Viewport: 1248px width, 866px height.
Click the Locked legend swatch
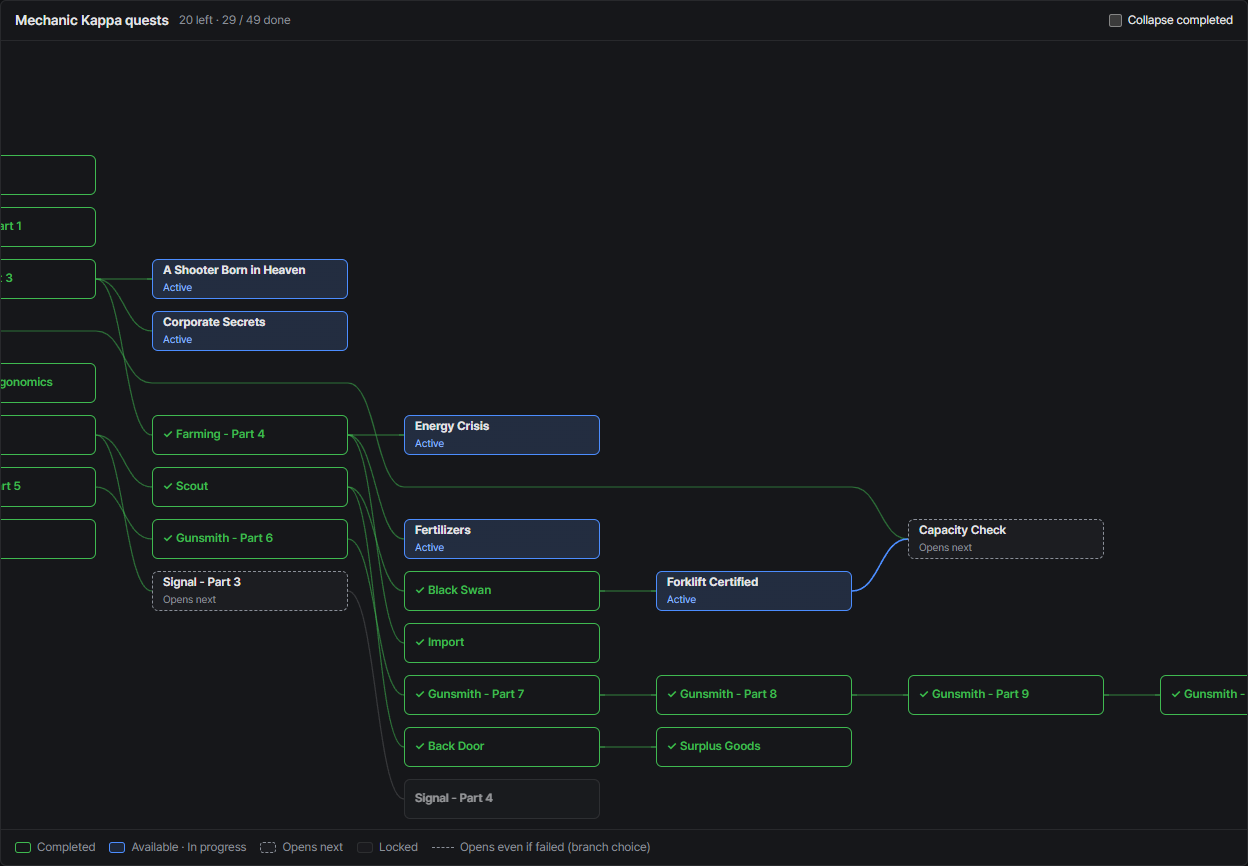coord(365,847)
